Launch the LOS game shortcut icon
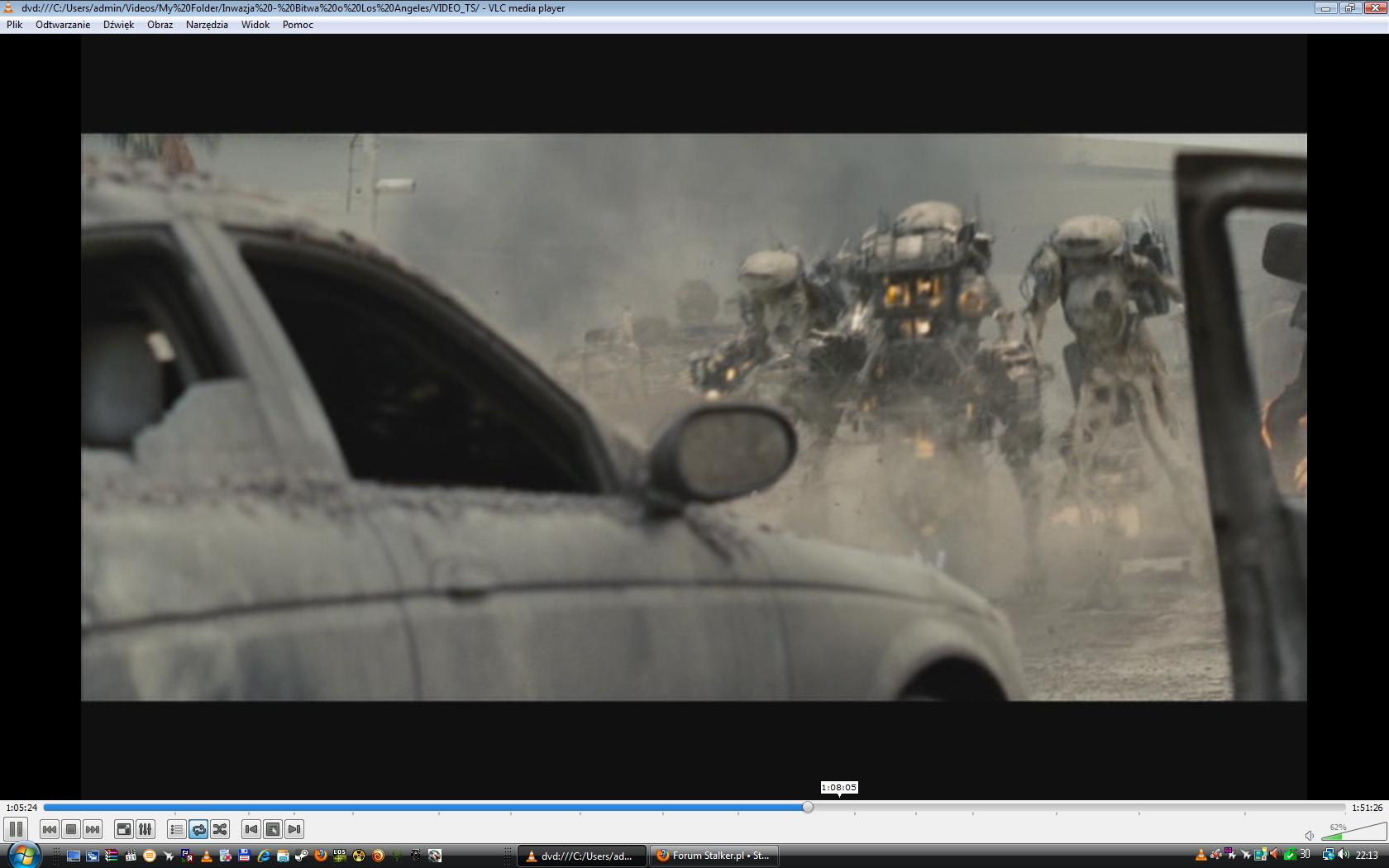The width and height of the screenshot is (1389, 868). 340,856
